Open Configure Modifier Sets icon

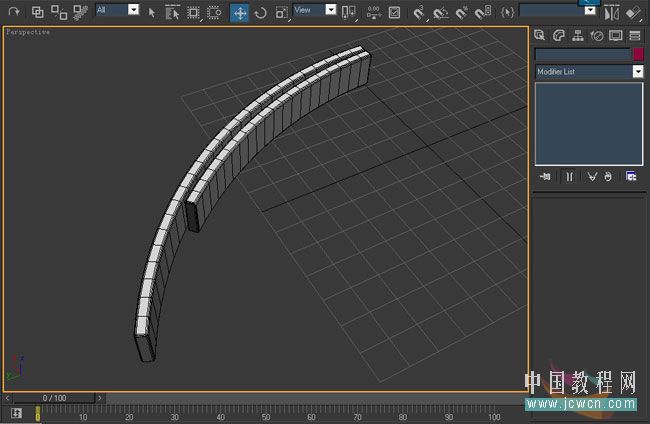point(631,177)
